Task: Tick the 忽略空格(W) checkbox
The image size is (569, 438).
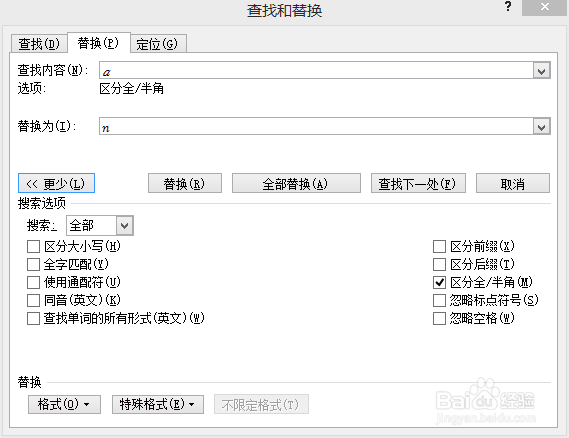Action: (x=439, y=319)
